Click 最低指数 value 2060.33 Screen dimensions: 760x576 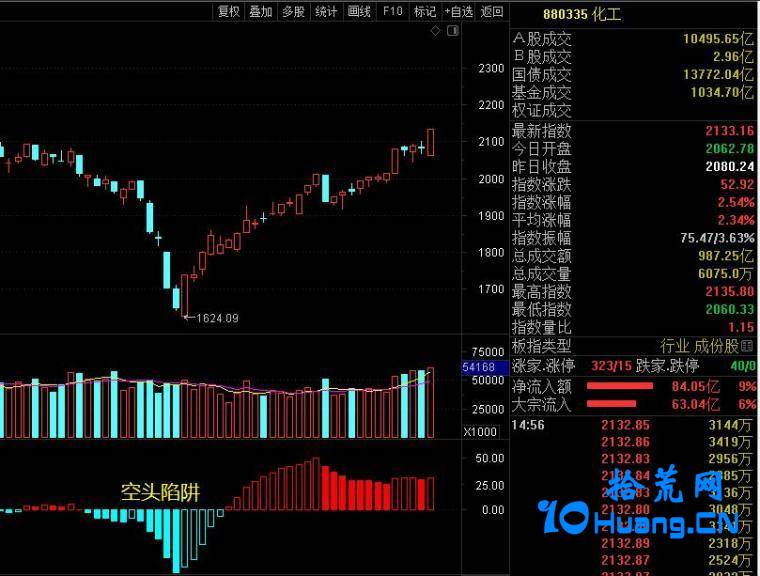point(729,309)
